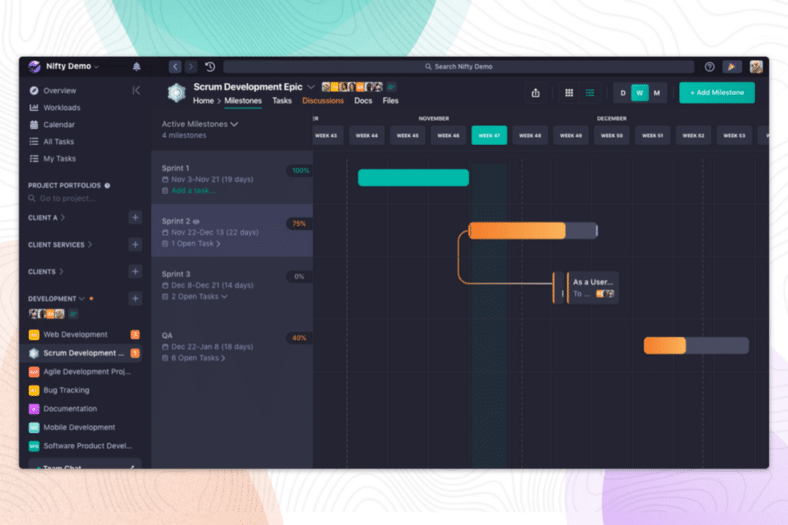
Task: Select the highlighted Week 47 marker
Action: (489, 136)
